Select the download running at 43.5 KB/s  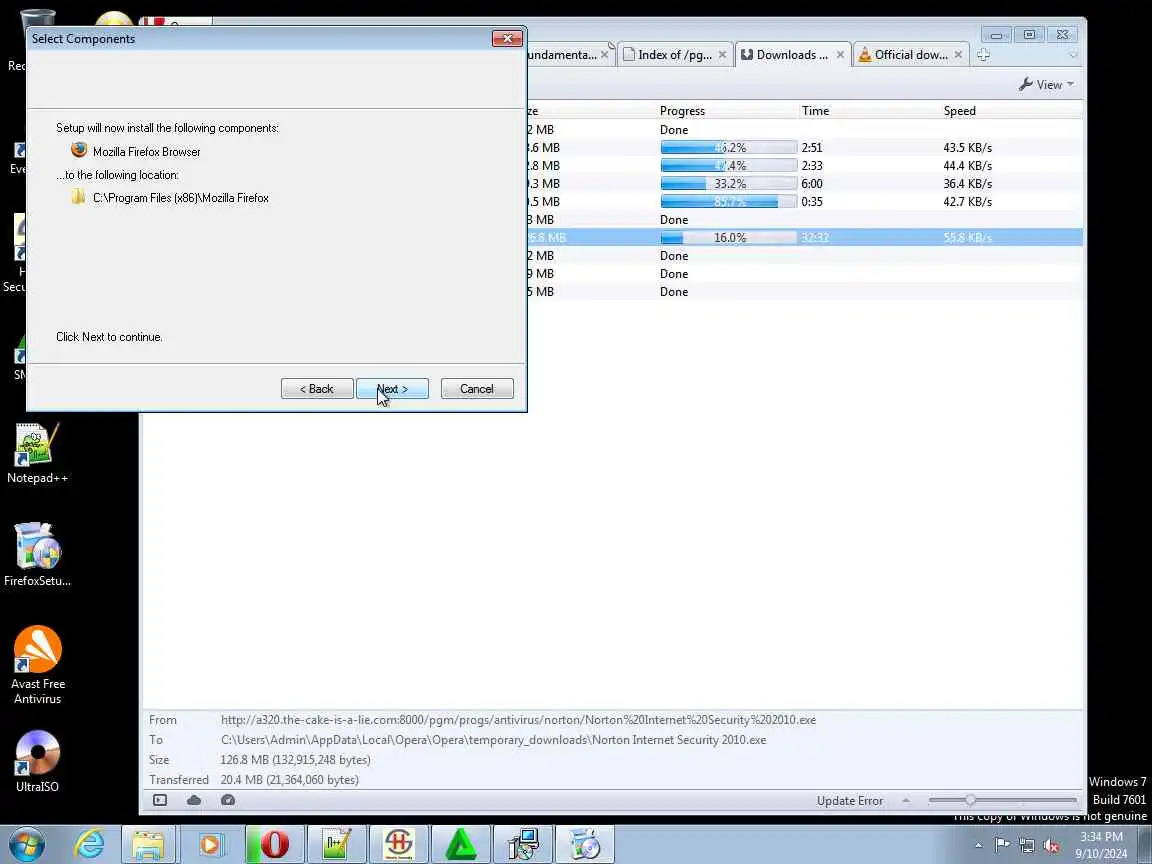[x=804, y=148]
